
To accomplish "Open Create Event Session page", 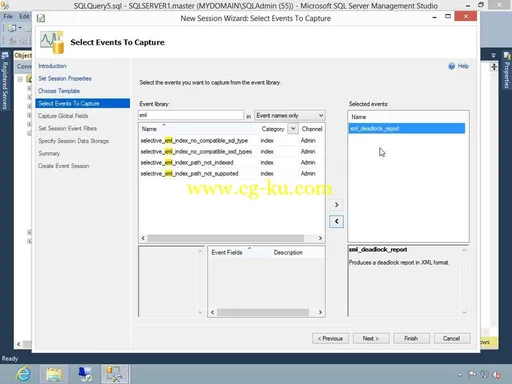I will [64, 166].
